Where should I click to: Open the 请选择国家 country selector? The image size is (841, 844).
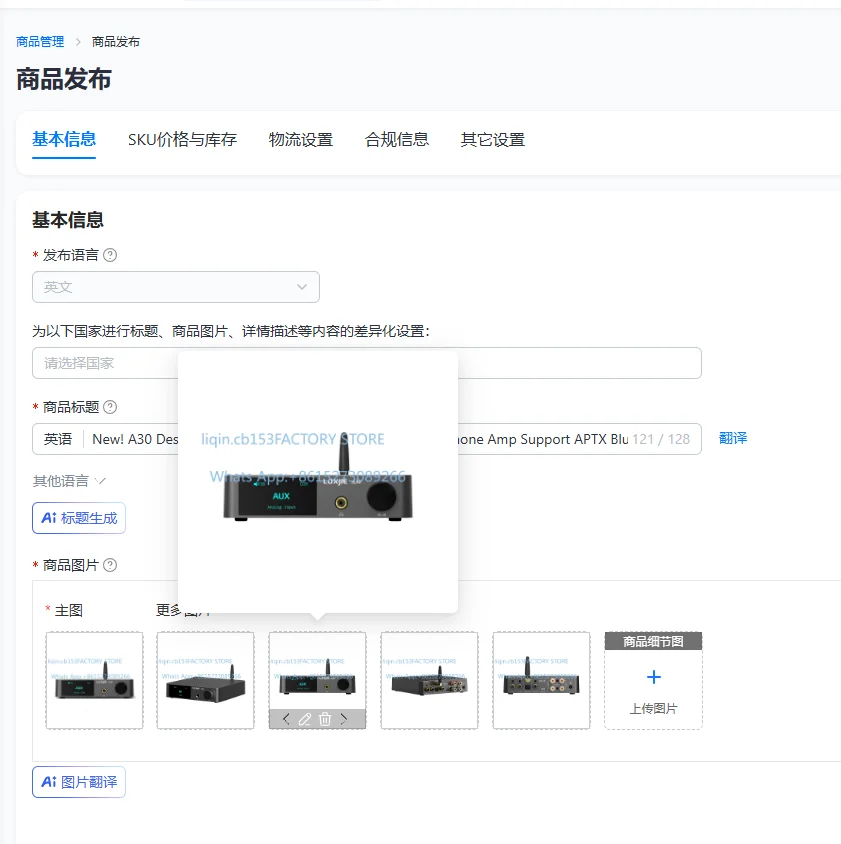(367, 363)
